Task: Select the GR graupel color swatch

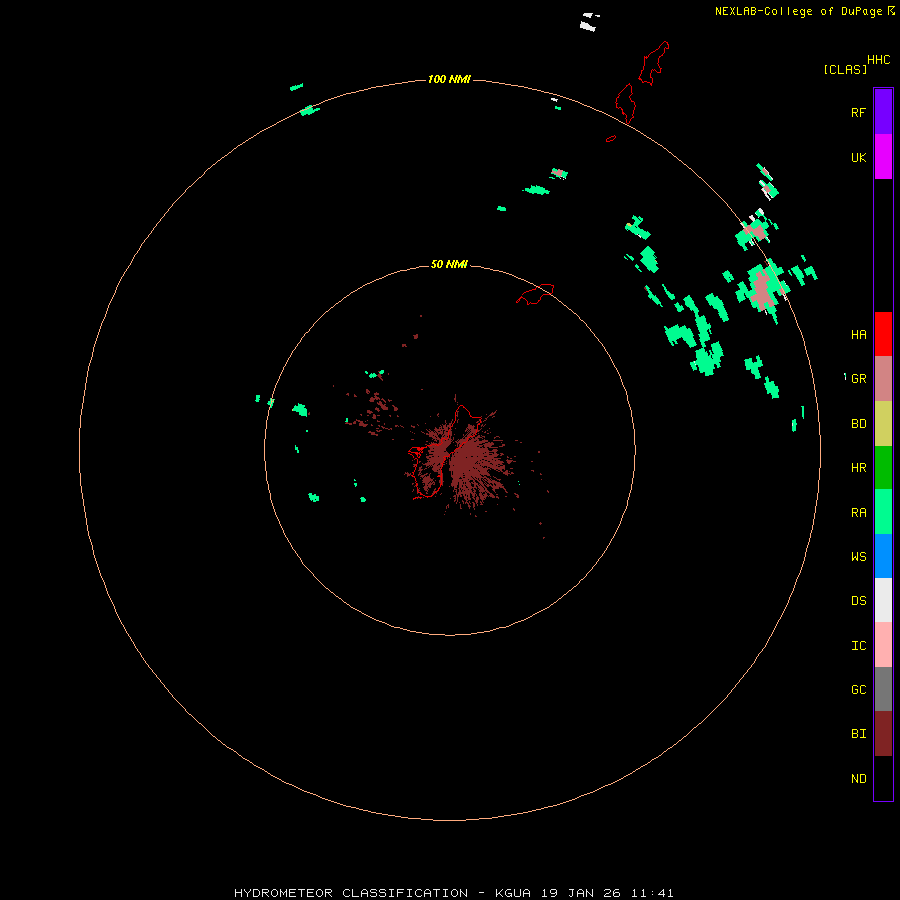Action: click(x=883, y=379)
